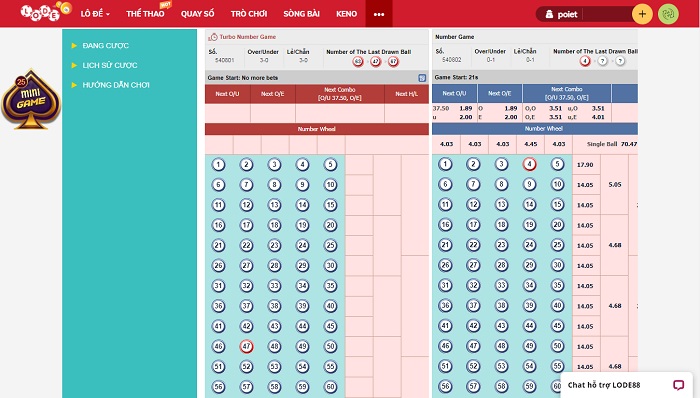Open HƯỚNG DẪN CHƠI guide link
Viewport: 700px width, 398px height.
pos(116,85)
